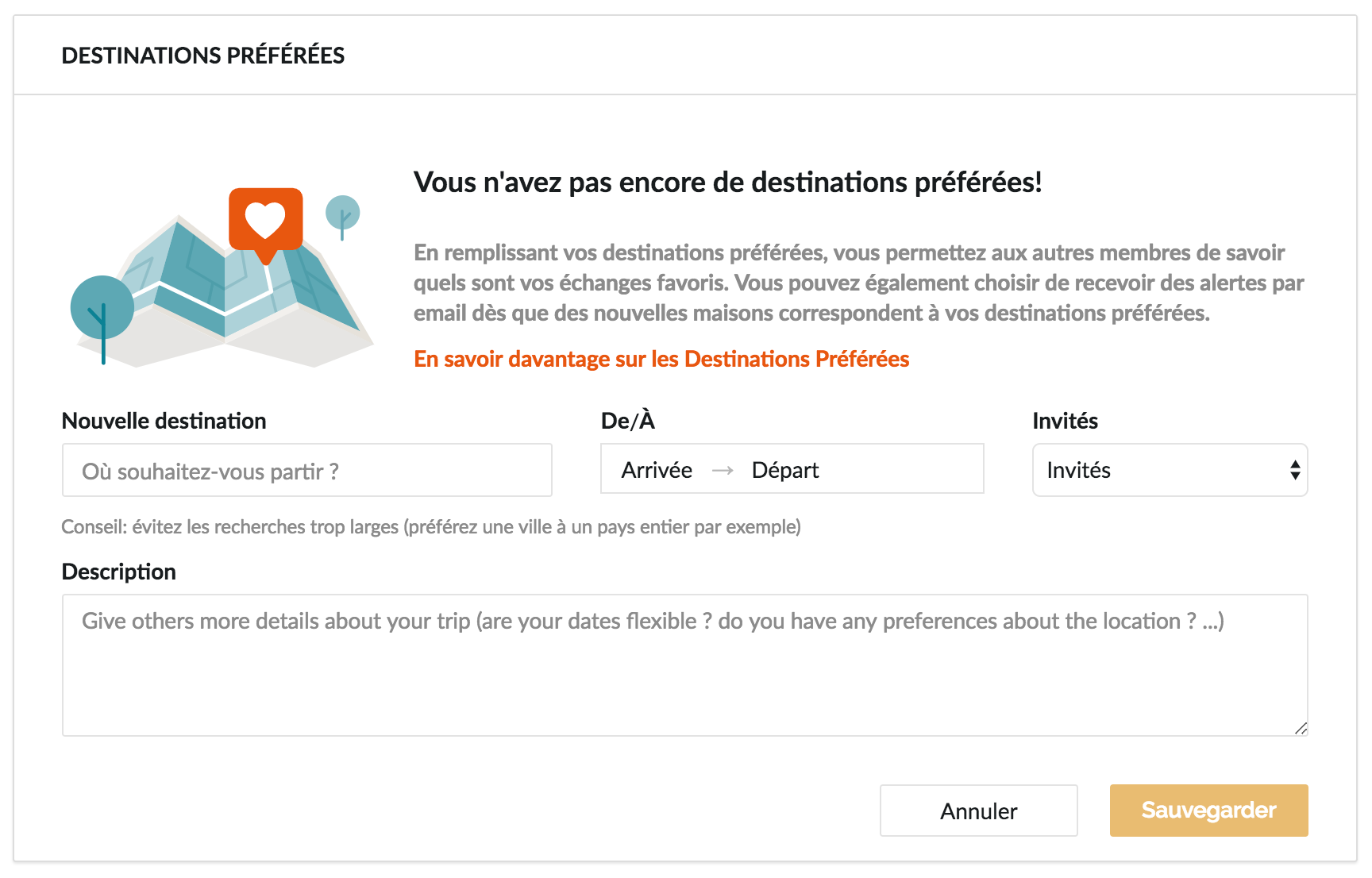Image resolution: width=1372 pixels, height=878 pixels.
Task: Click the Conseil hint text about broad searches
Action: point(431,526)
